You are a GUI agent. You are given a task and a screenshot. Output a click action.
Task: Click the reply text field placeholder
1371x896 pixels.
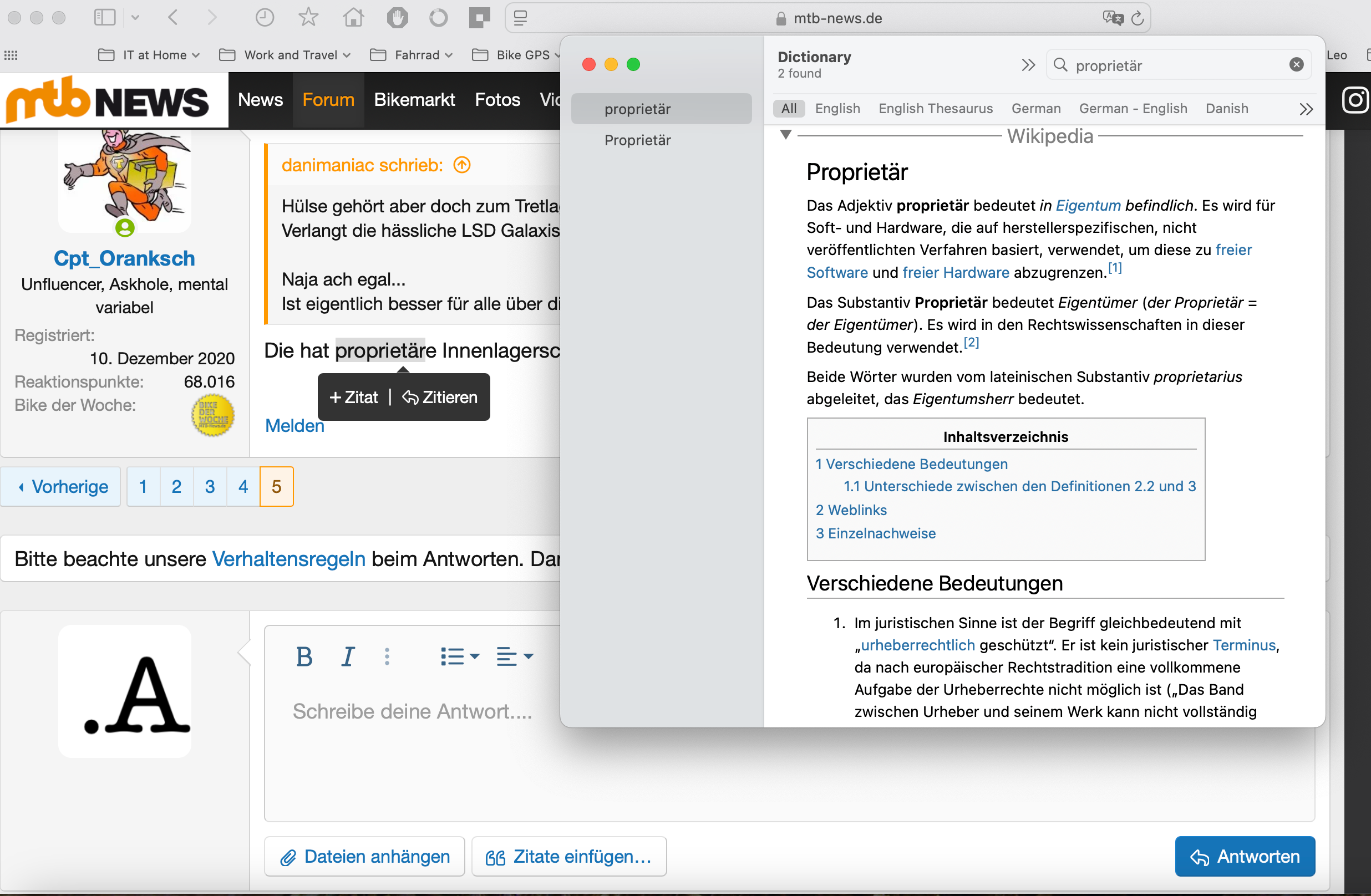coord(412,711)
